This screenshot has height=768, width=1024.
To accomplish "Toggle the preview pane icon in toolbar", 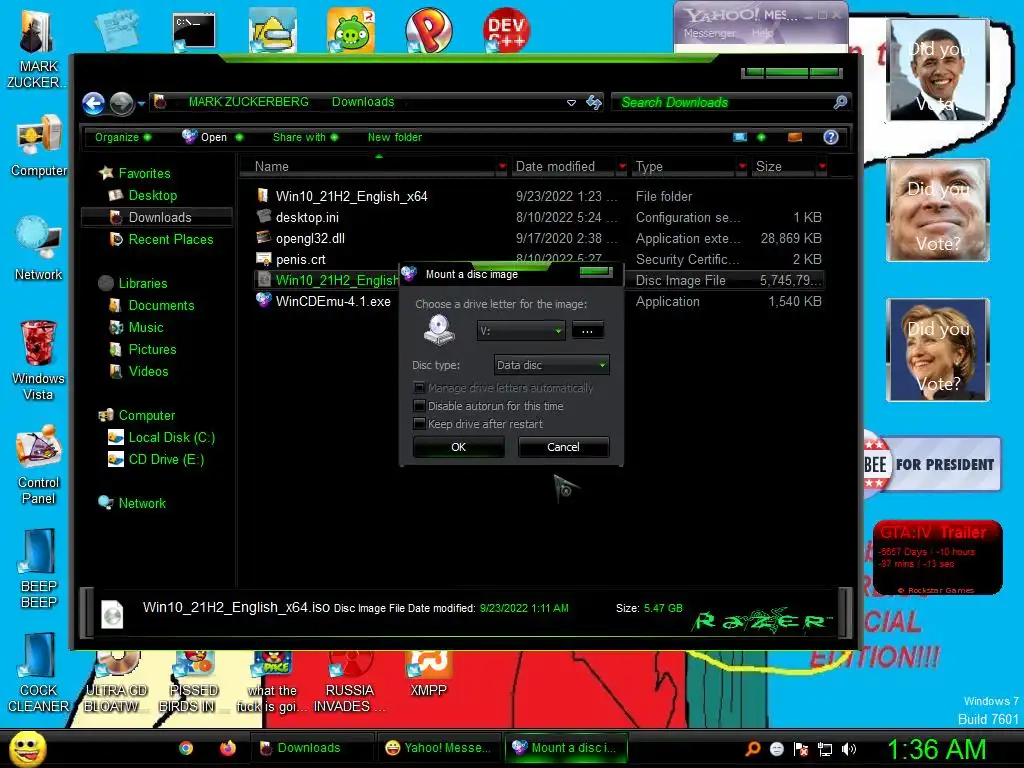I will click(x=795, y=137).
